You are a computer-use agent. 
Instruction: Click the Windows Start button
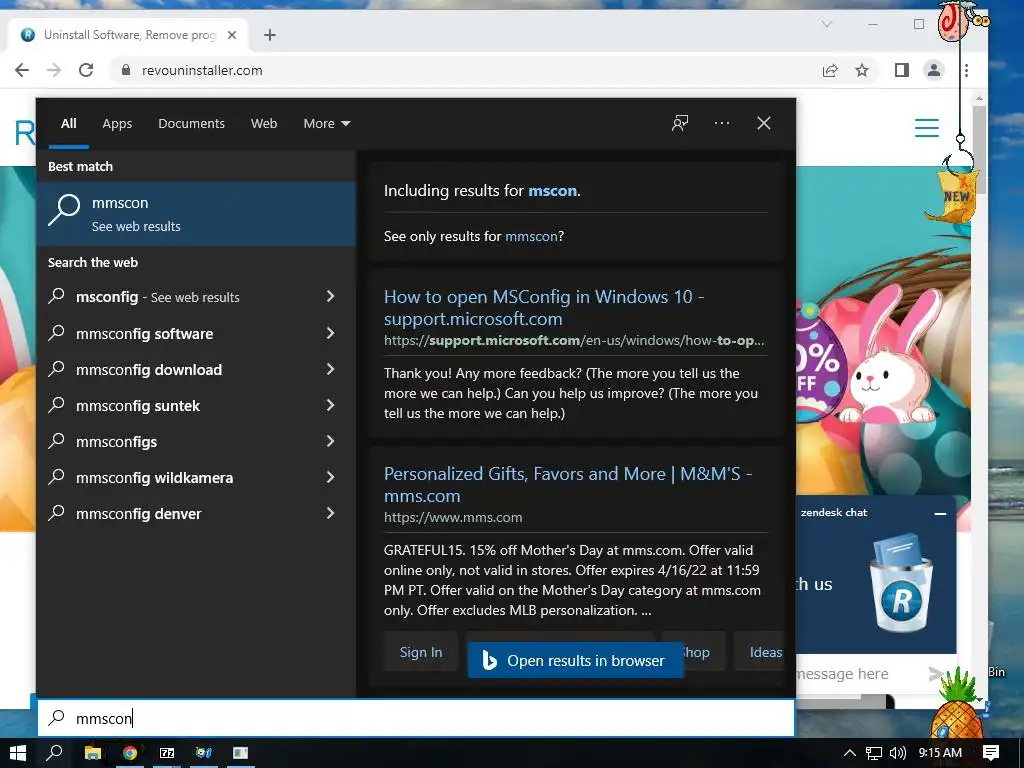[18, 753]
